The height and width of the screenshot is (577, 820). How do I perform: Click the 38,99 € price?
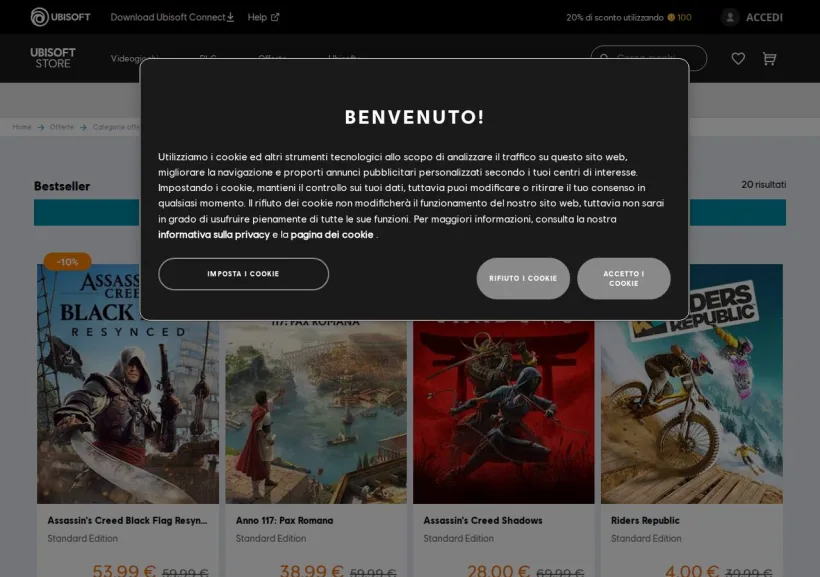tap(312, 570)
